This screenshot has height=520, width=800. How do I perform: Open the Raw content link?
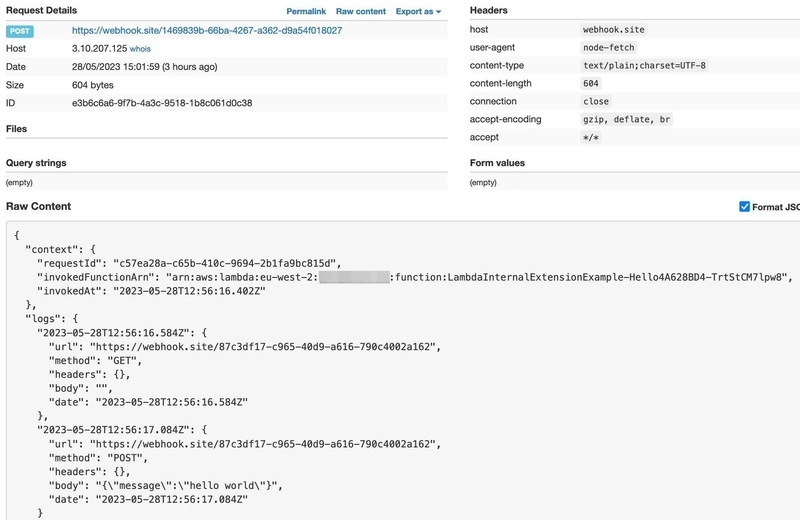click(x=361, y=11)
